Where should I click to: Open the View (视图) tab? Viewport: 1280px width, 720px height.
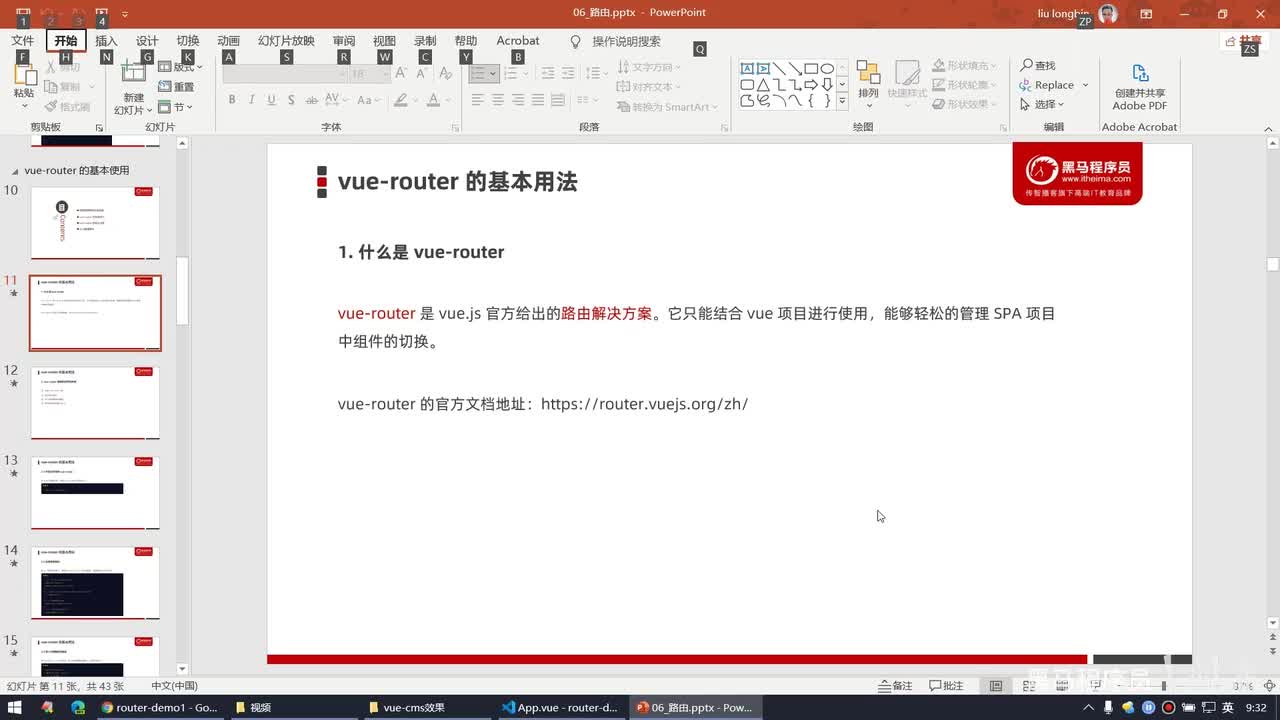[x=384, y=41]
